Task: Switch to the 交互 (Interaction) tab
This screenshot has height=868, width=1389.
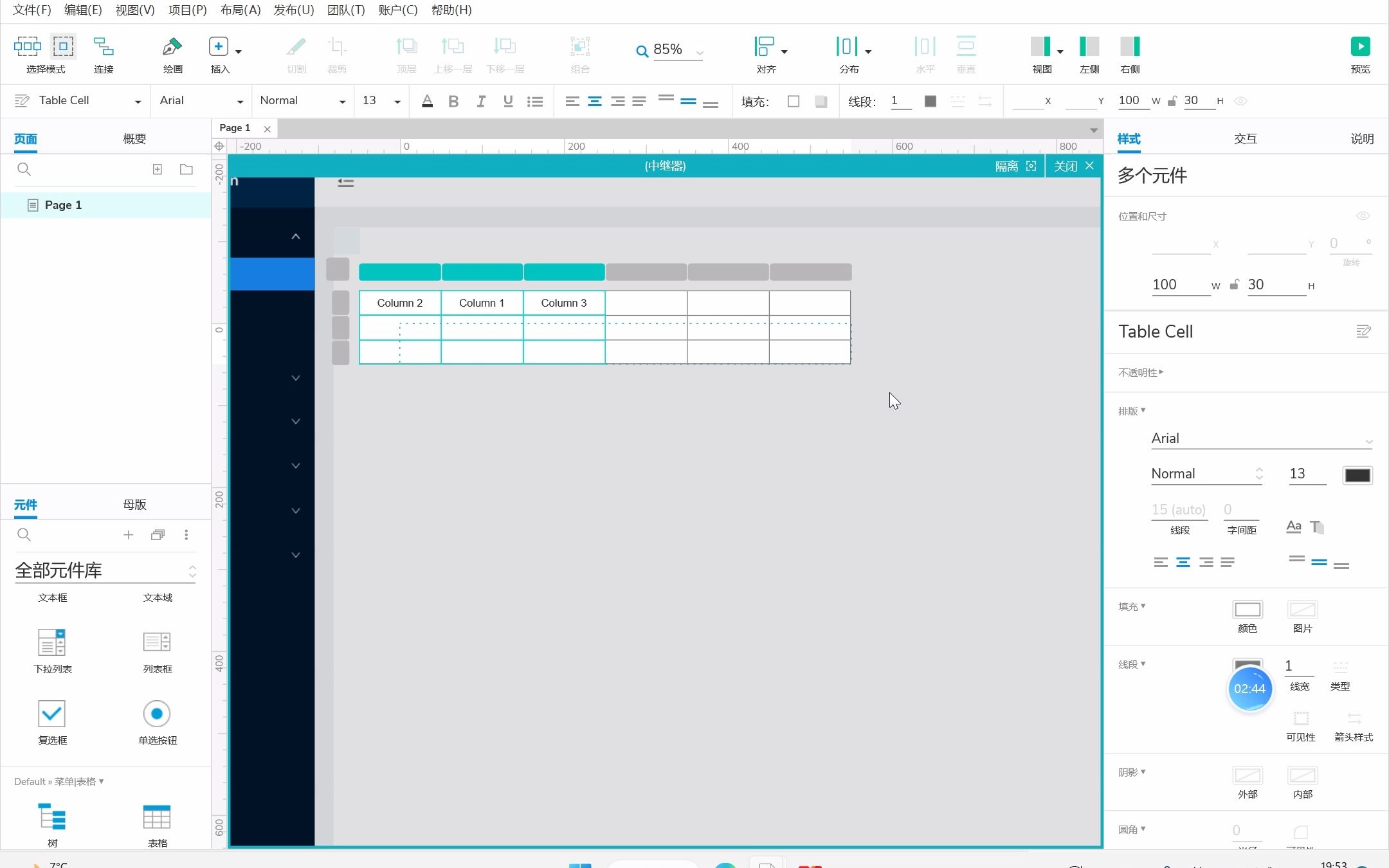Action: pyautogui.click(x=1246, y=138)
